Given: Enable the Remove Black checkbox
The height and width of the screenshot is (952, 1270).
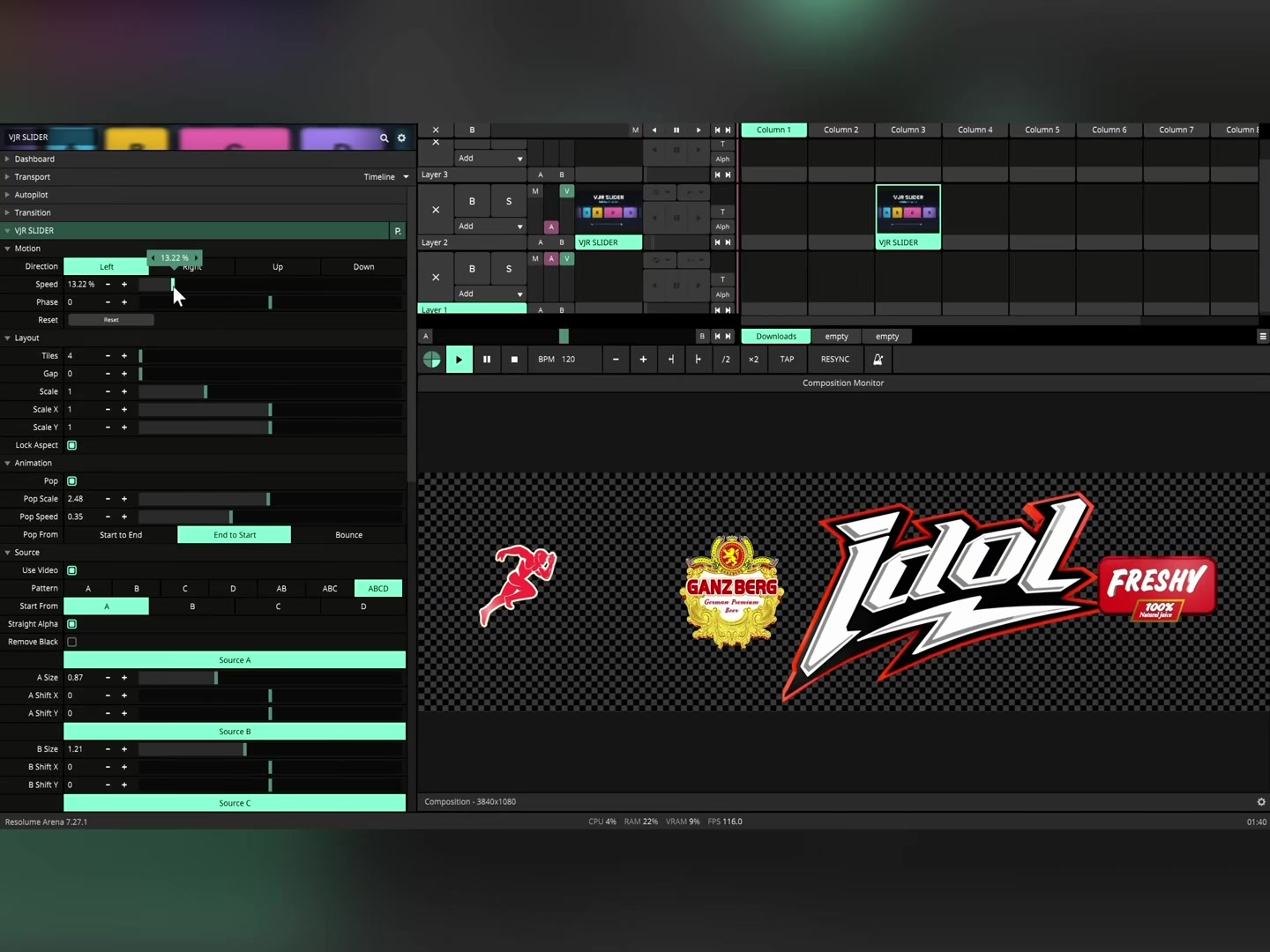Looking at the screenshot, I should pos(72,642).
